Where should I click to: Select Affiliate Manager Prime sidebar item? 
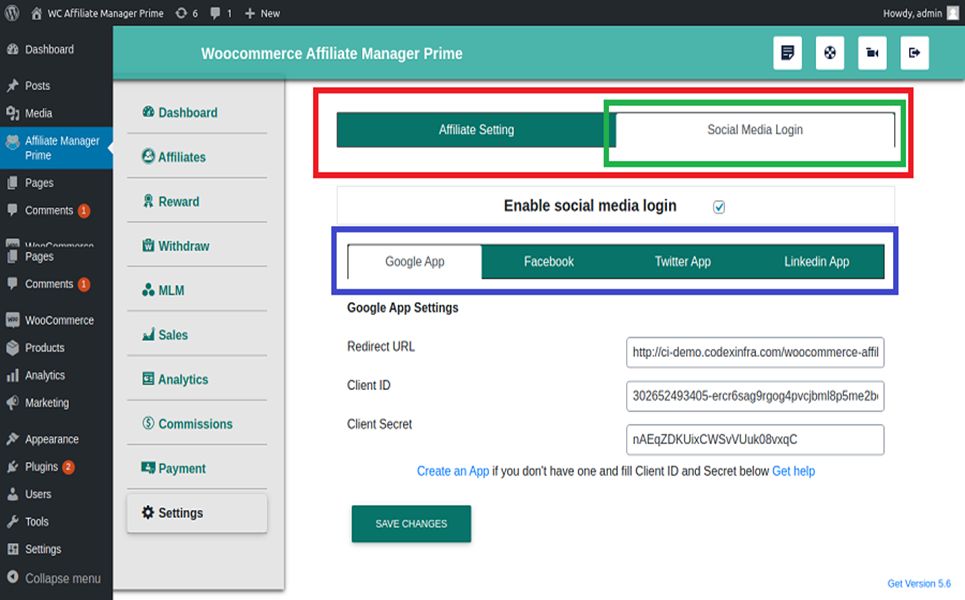(x=56, y=148)
